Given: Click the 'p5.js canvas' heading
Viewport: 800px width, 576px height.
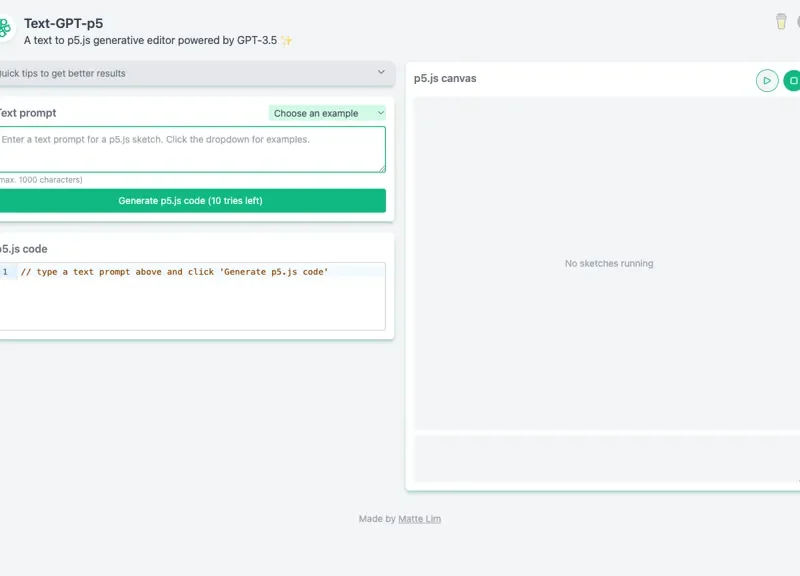Looking at the screenshot, I should [445, 79].
